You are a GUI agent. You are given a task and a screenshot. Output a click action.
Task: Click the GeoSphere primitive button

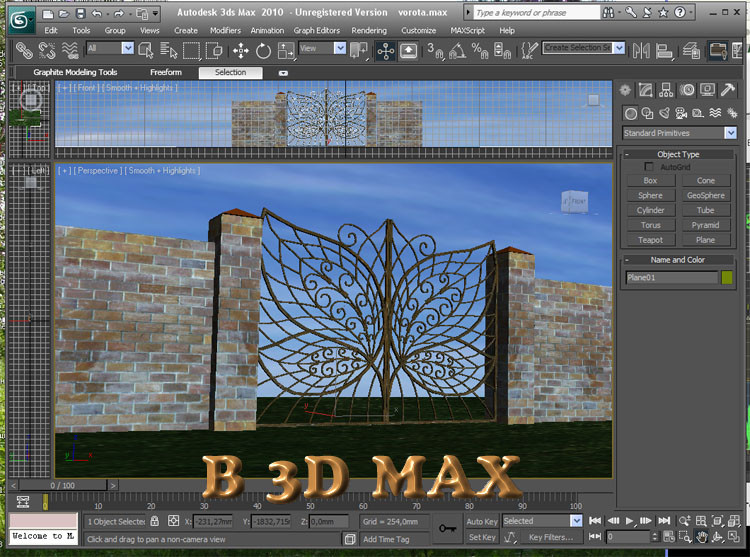(x=706, y=196)
